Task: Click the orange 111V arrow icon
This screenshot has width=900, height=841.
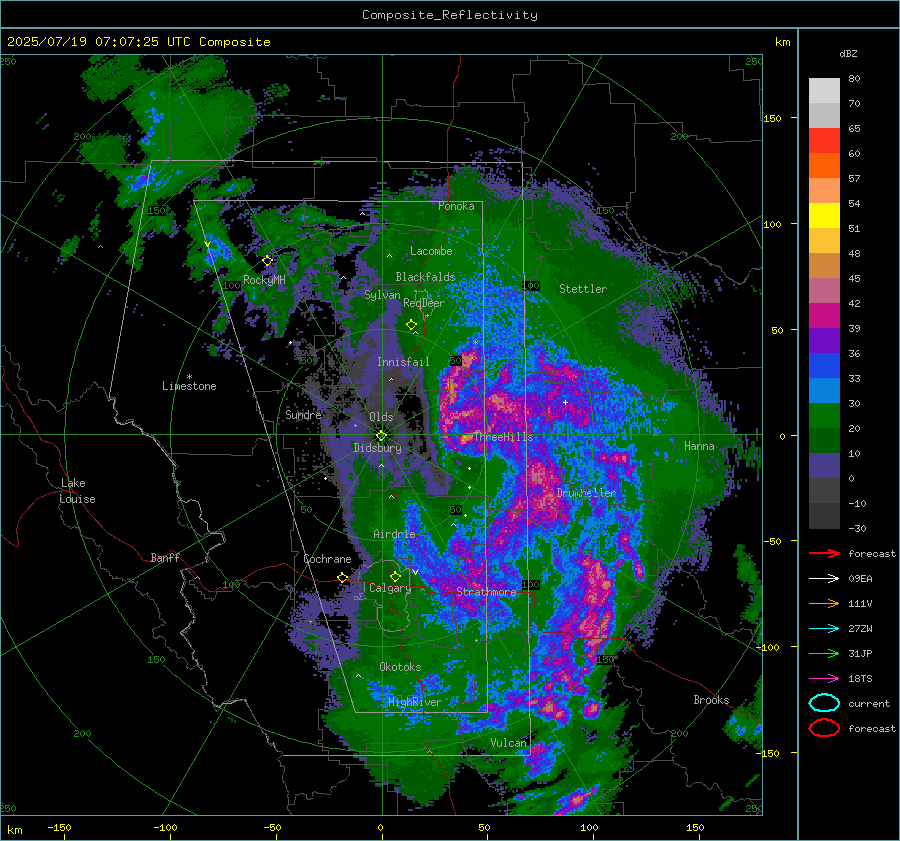Action: click(824, 603)
